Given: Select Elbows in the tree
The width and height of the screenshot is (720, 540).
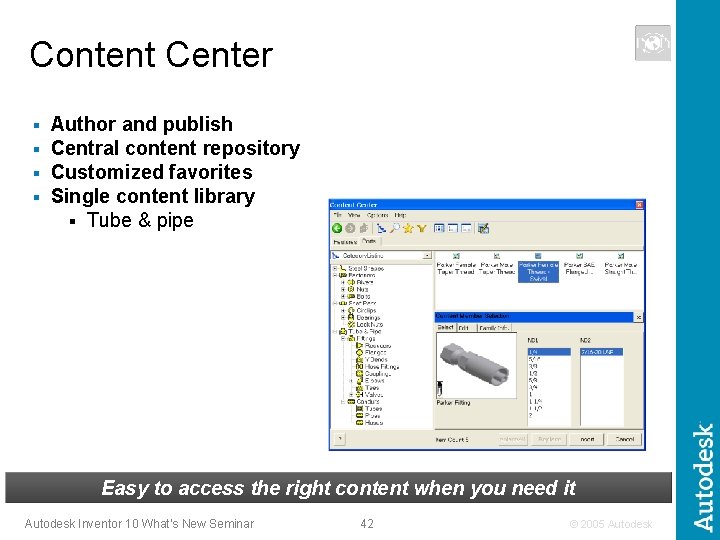Looking at the screenshot, I should (x=374, y=381).
